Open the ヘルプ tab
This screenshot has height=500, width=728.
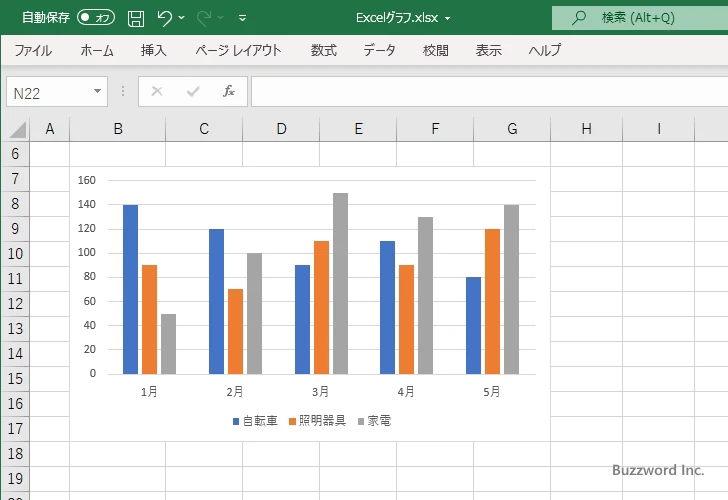pos(545,50)
